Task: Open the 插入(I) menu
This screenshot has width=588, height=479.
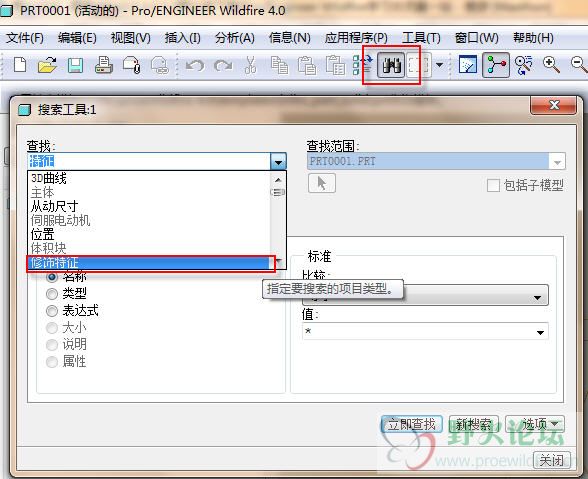Action: point(183,38)
